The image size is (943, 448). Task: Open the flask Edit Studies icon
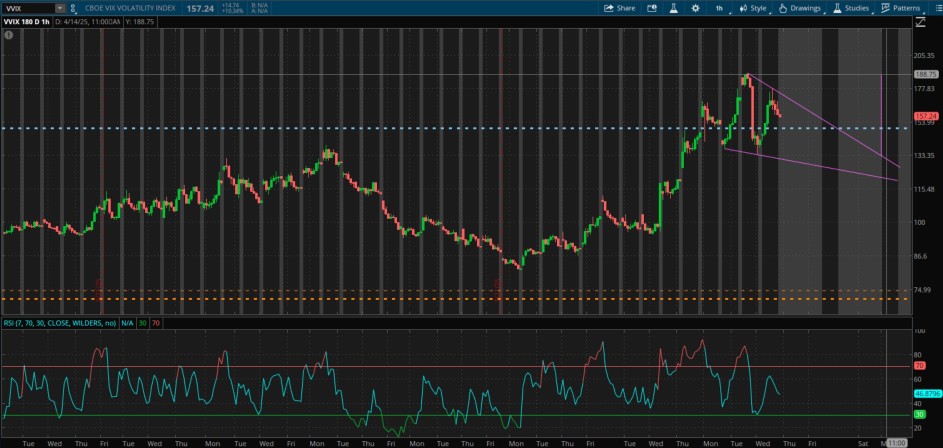pos(674,8)
